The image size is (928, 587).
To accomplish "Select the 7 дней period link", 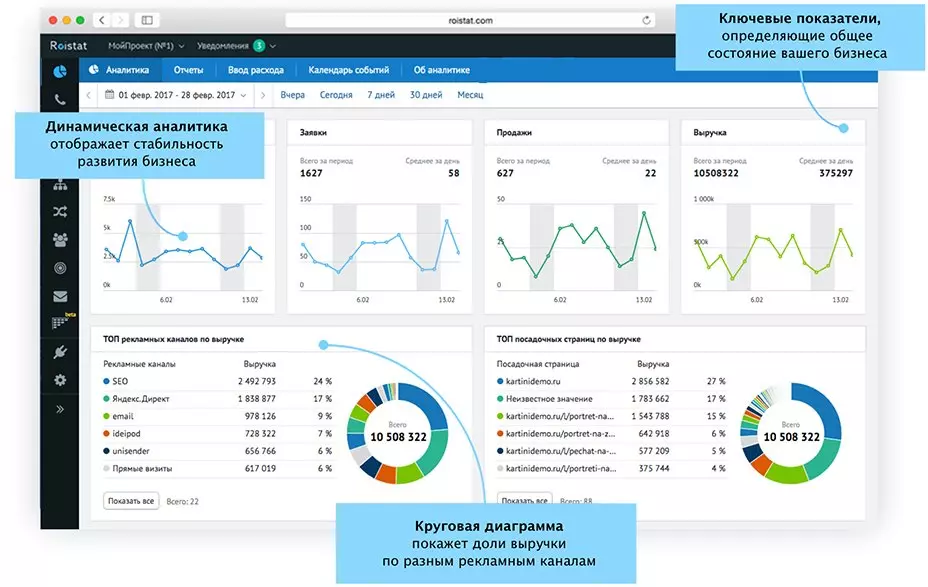I will pyautogui.click(x=381, y=95).
